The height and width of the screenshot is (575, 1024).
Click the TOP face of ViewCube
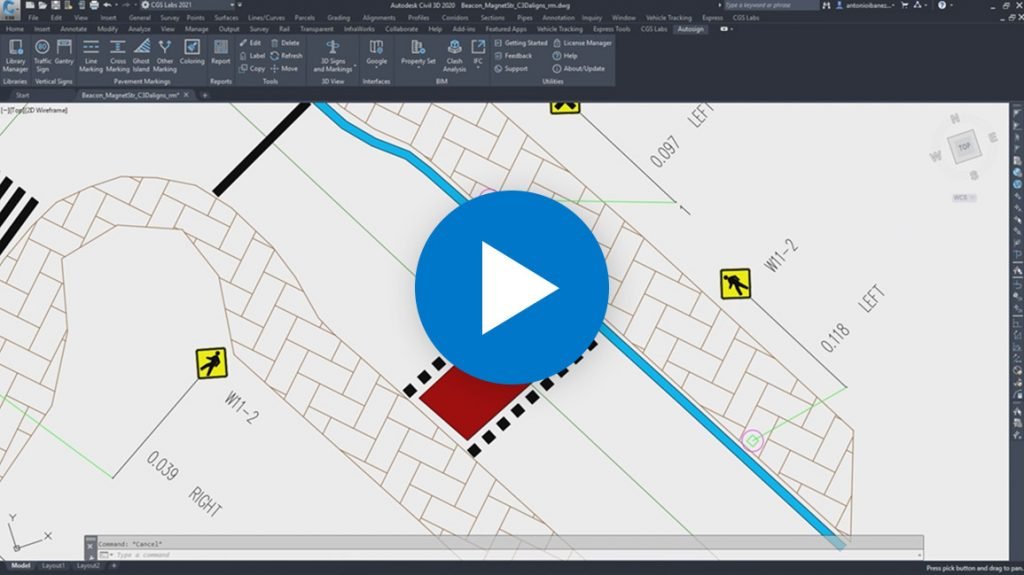(x=964, y=147)
